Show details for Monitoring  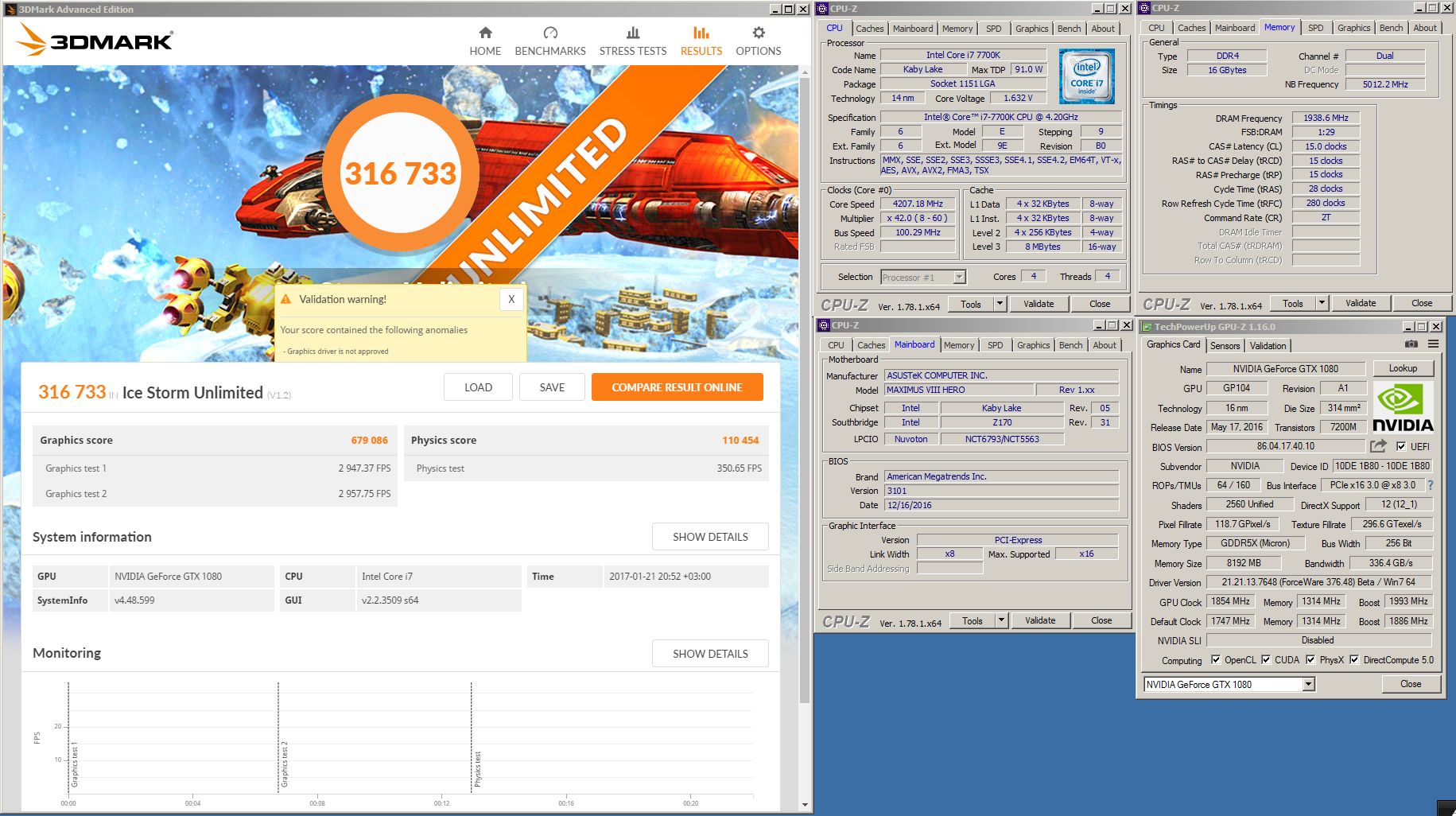point(710,654)
